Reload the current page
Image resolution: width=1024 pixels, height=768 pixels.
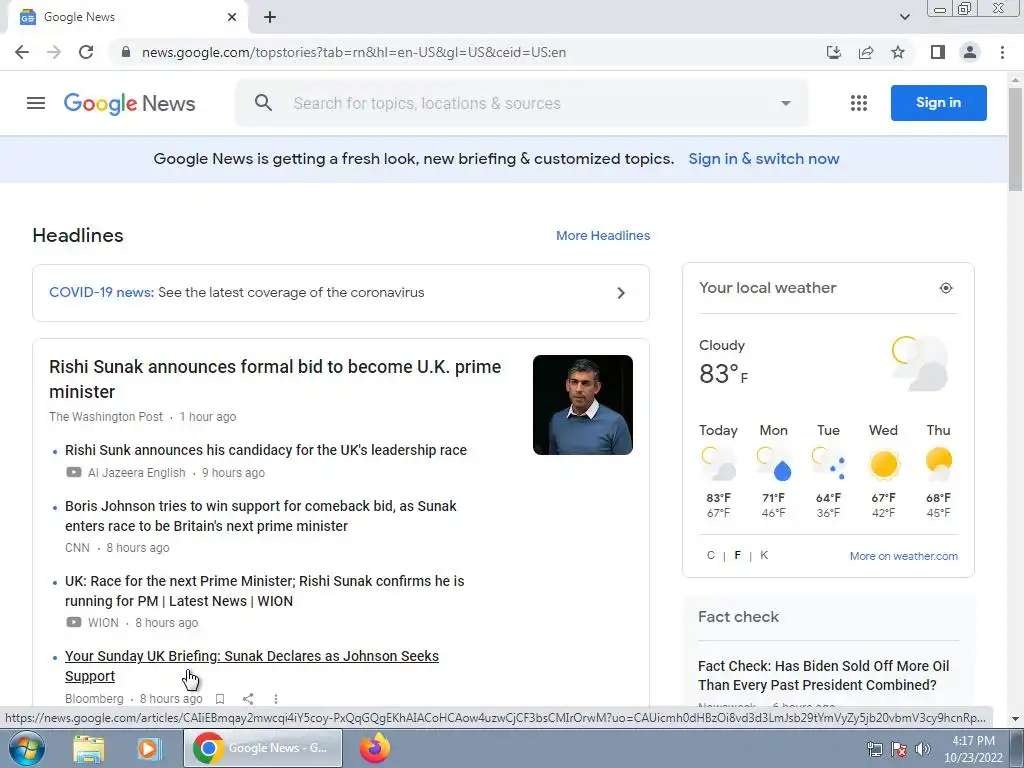coord(86,52)
